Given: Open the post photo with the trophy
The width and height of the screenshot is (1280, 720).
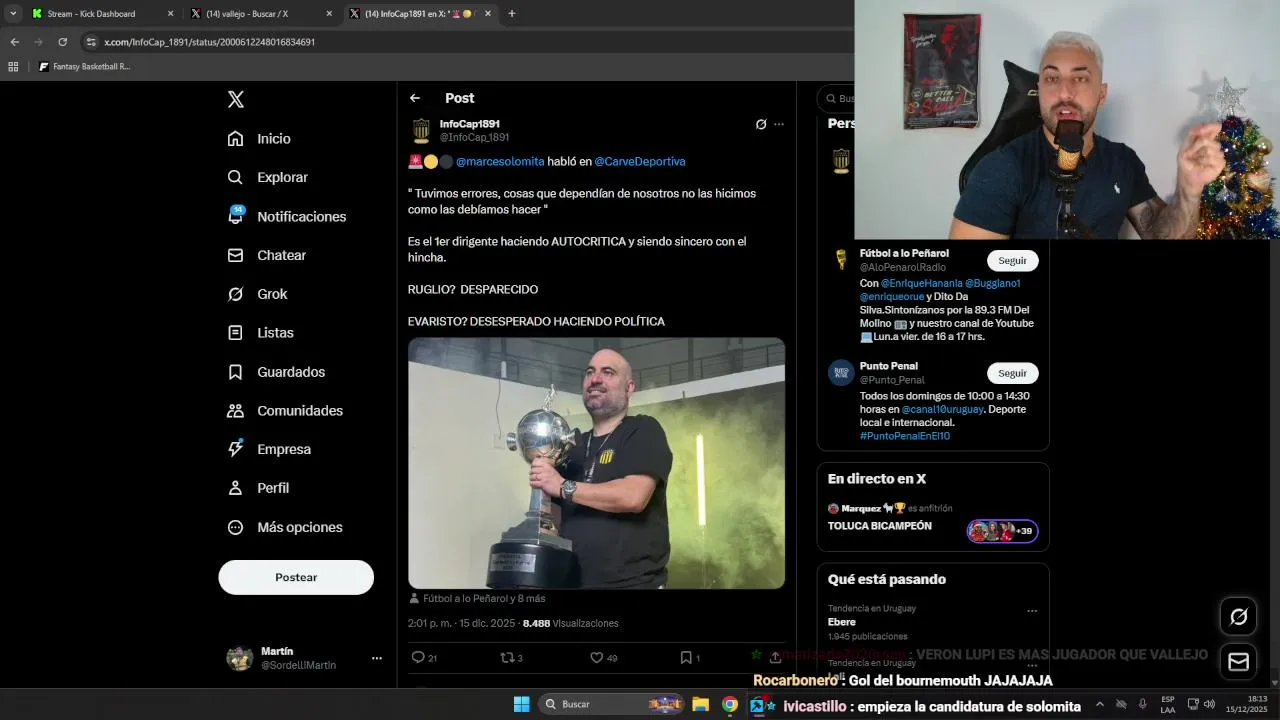Looking at the screenshot, I should pyautogui.click(x=596, y=463).
